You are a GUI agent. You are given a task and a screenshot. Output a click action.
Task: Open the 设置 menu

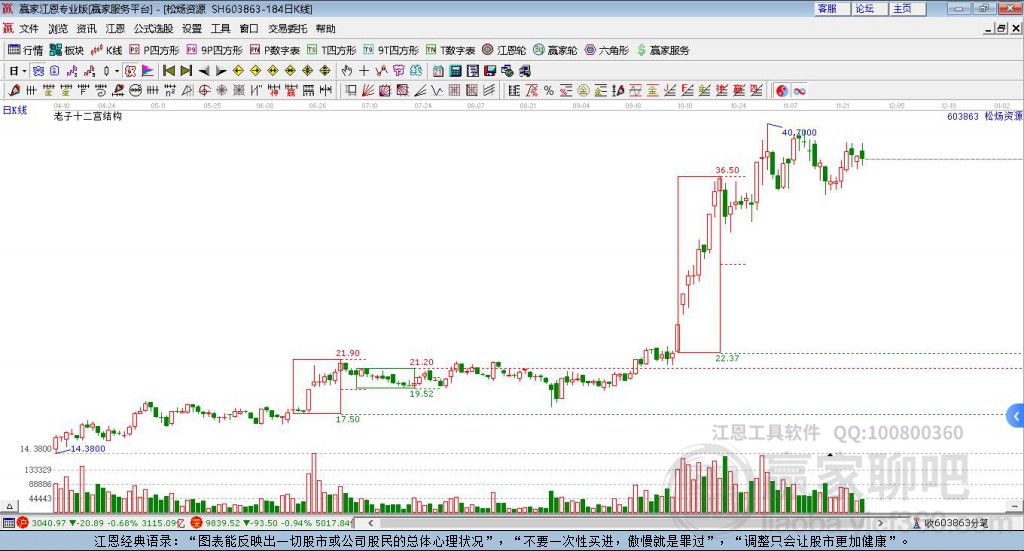coord(192,29)
